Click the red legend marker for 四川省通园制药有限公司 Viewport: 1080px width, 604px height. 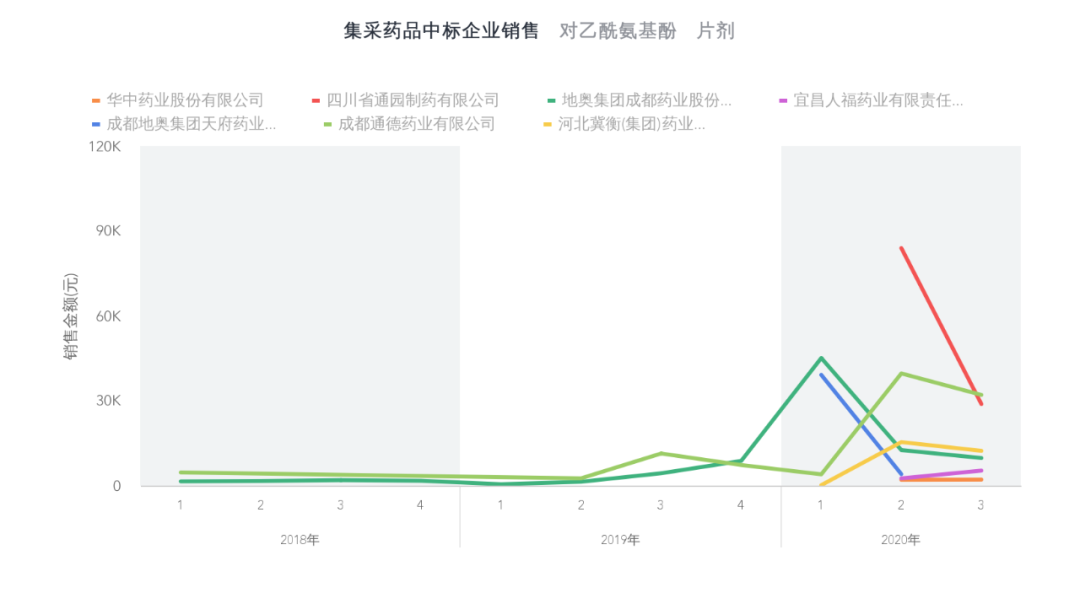coord(316,100)
